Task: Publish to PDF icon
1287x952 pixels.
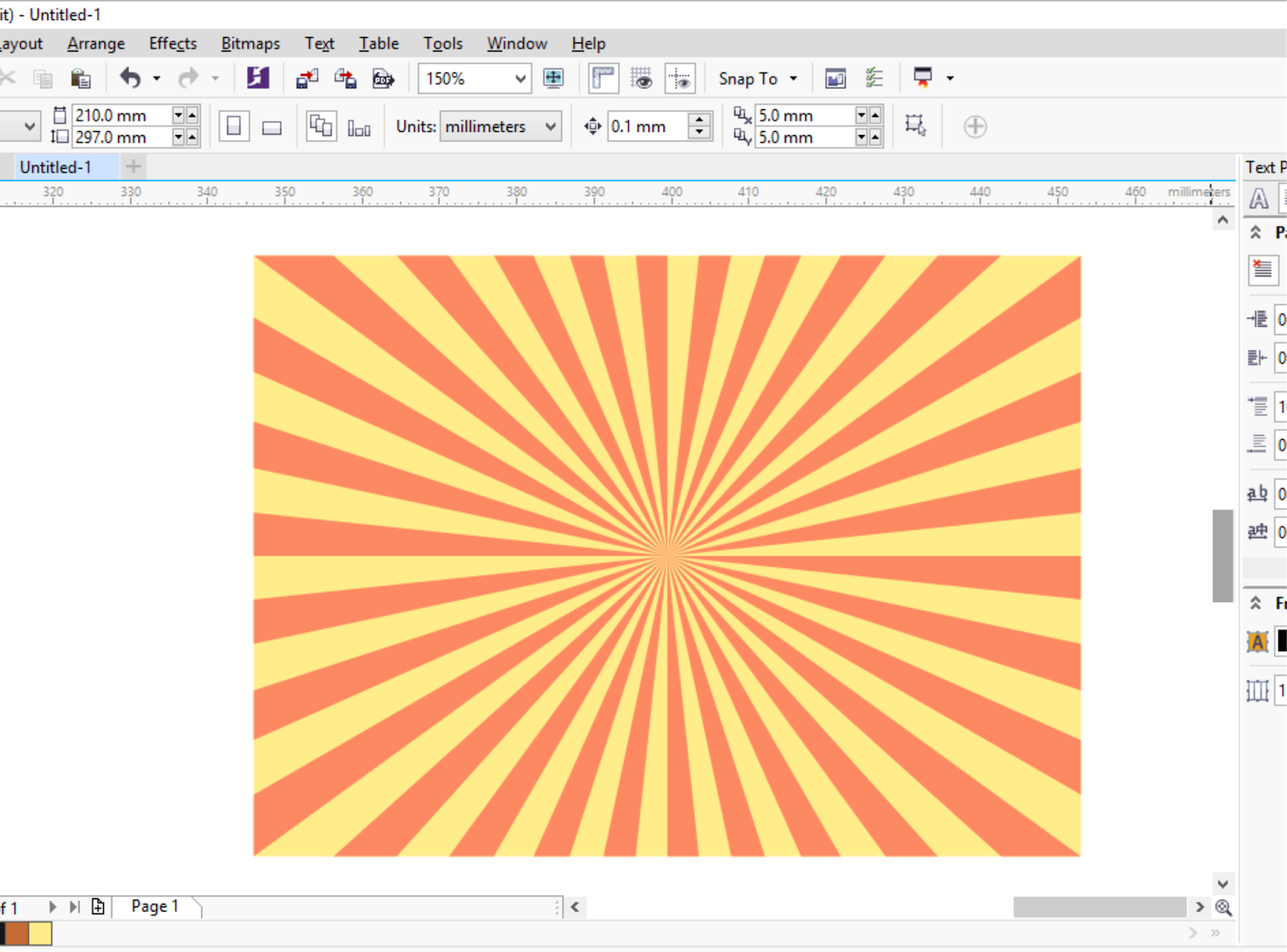Action: point(384,78)
